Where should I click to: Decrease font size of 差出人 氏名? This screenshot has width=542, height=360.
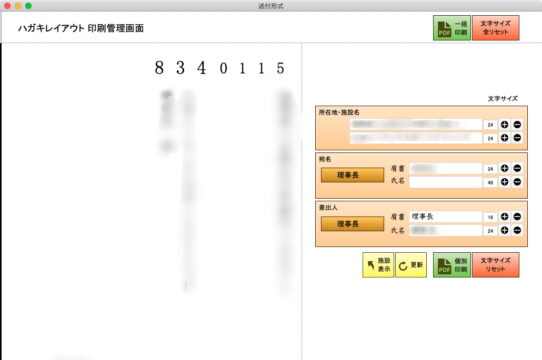[517, 230]
